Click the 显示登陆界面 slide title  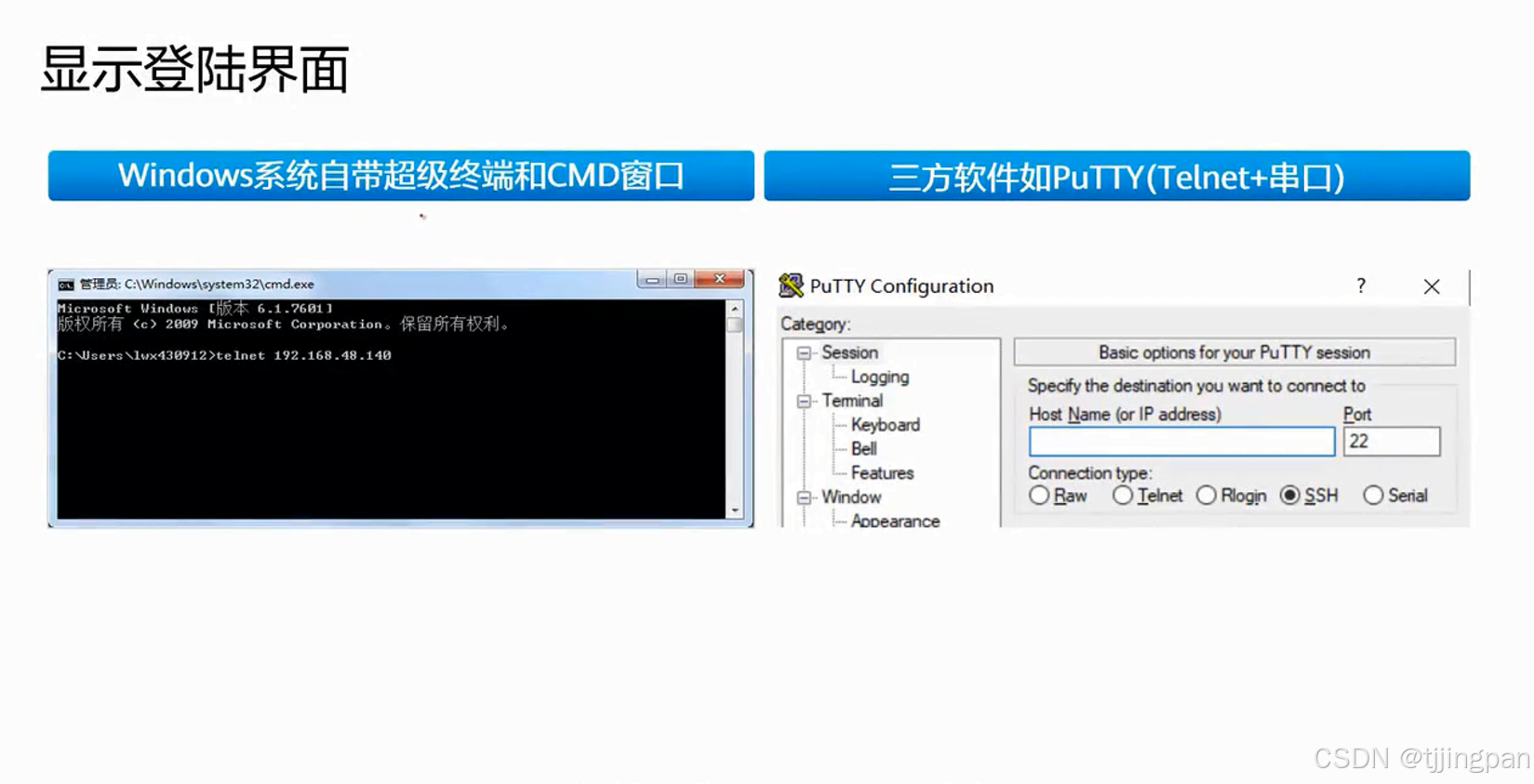pos(194,70)
